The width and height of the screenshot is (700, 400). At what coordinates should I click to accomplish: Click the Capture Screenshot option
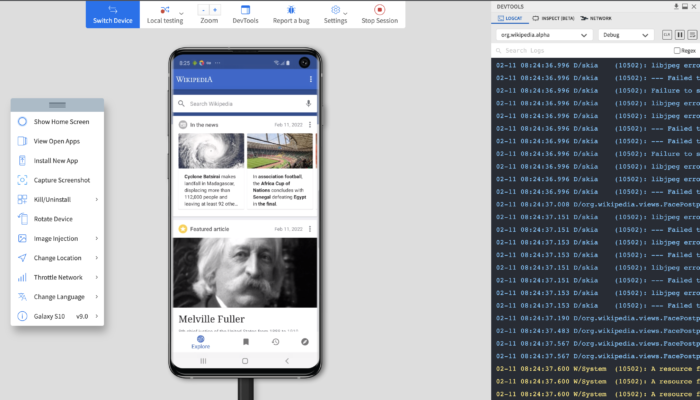pos(60,180)
